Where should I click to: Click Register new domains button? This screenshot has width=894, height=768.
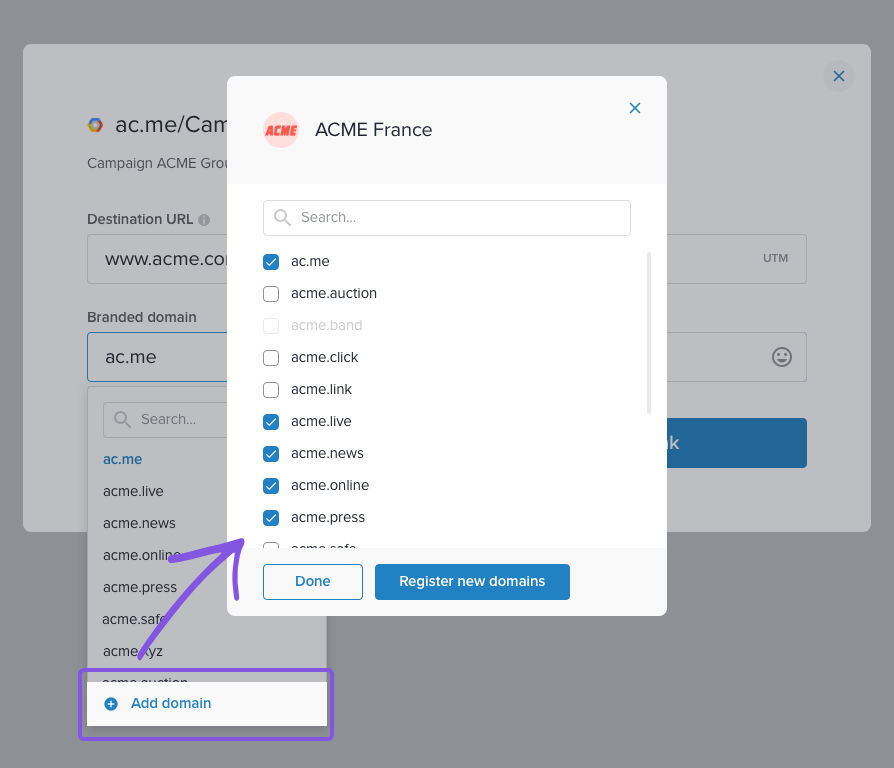point(472,582)
